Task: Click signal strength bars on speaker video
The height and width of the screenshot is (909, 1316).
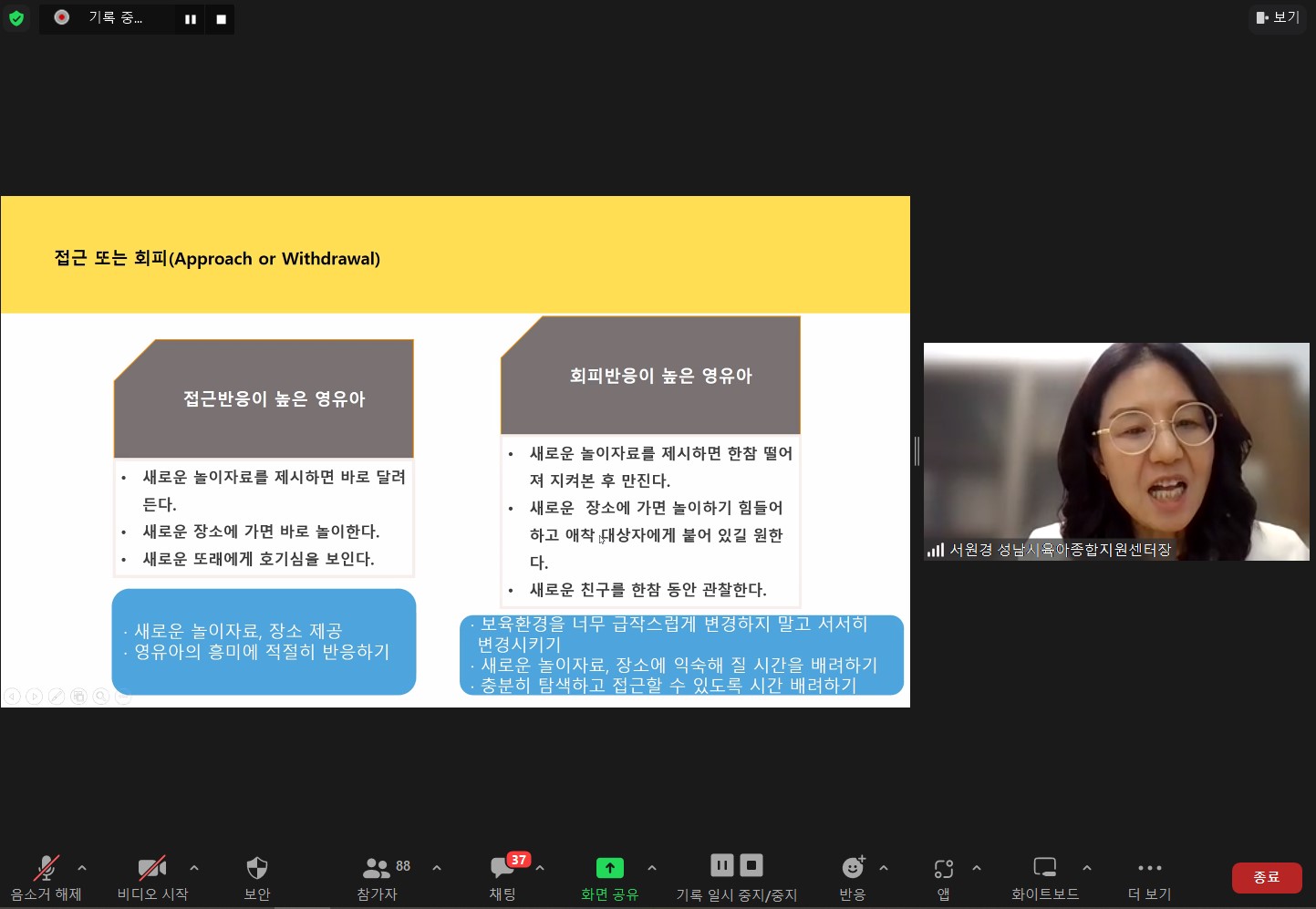Action: (936, 550)
